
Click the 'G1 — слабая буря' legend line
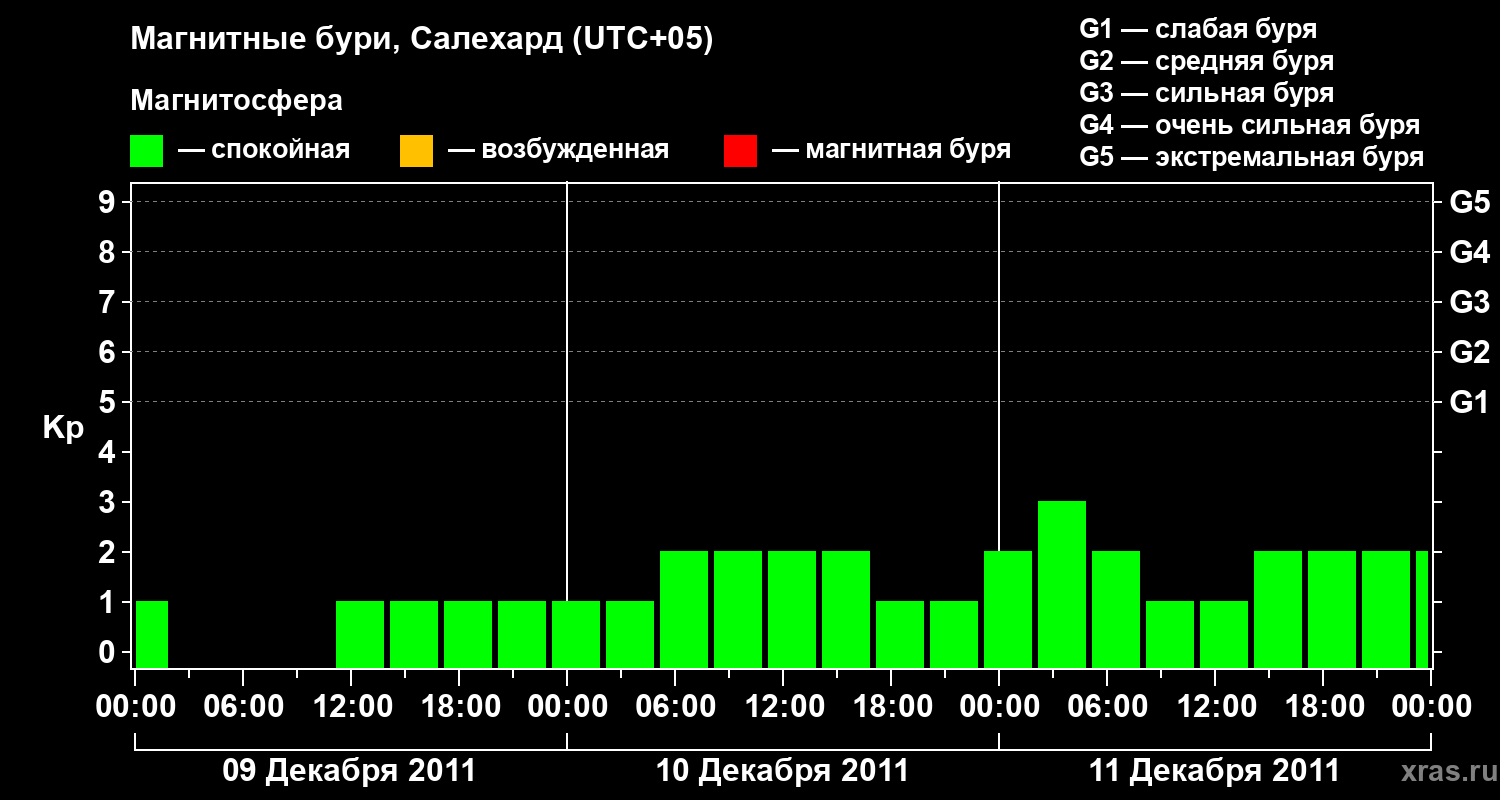point(1198,29)
